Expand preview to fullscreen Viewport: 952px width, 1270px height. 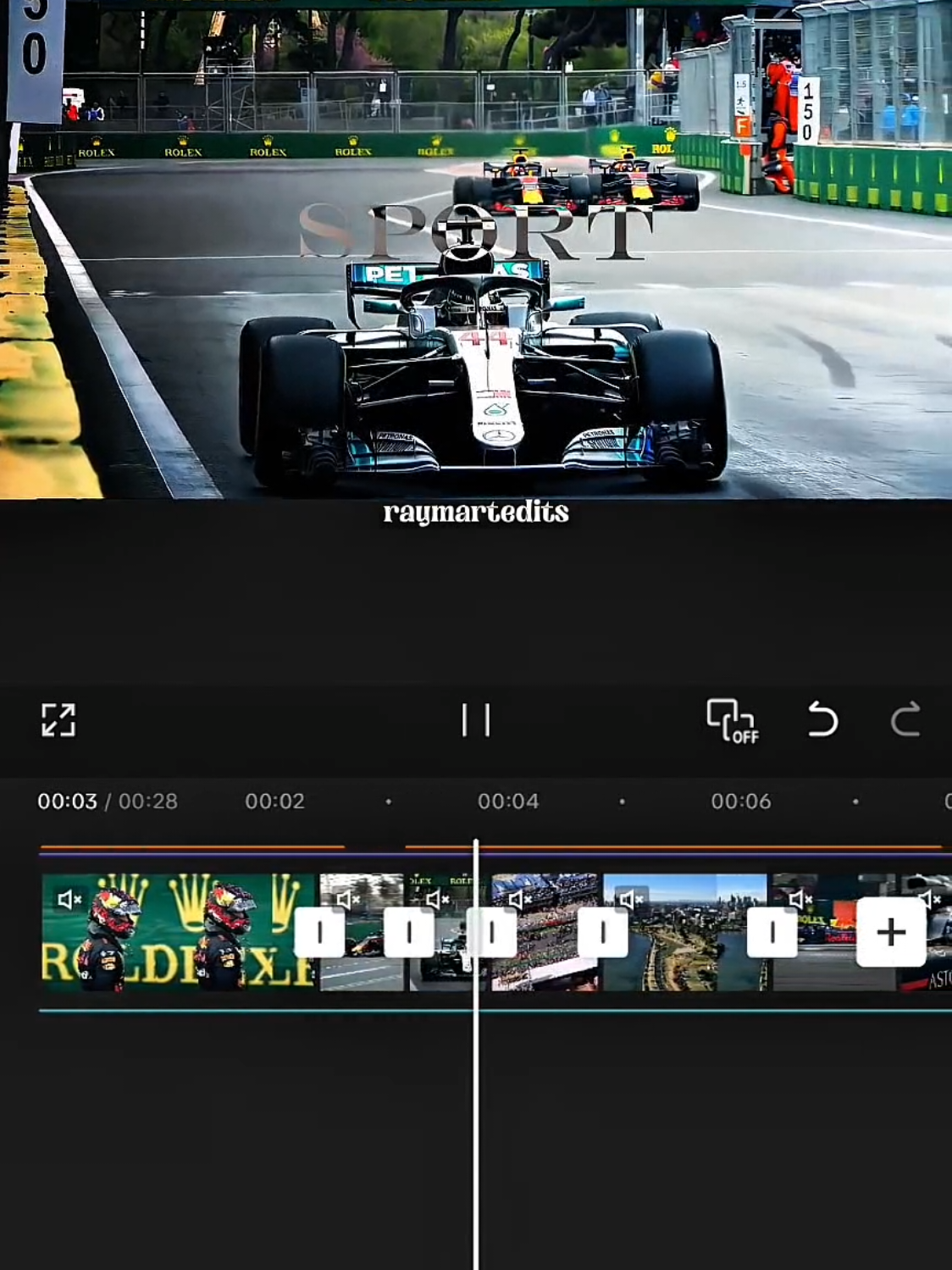click(x=58, y=720)
